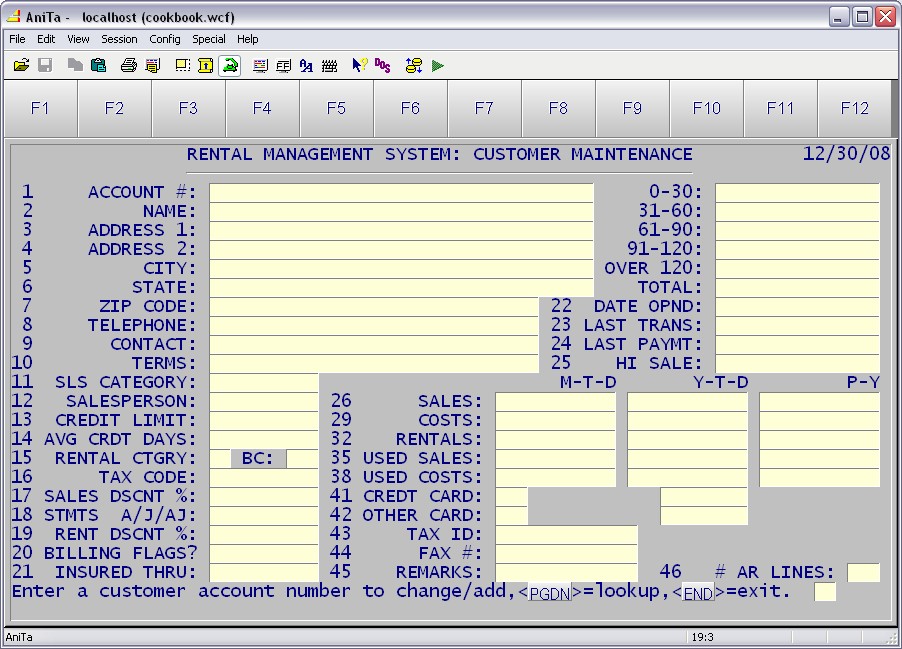Click the END exit key label
Screen dimensions: 902x649
tap(698, 593)
